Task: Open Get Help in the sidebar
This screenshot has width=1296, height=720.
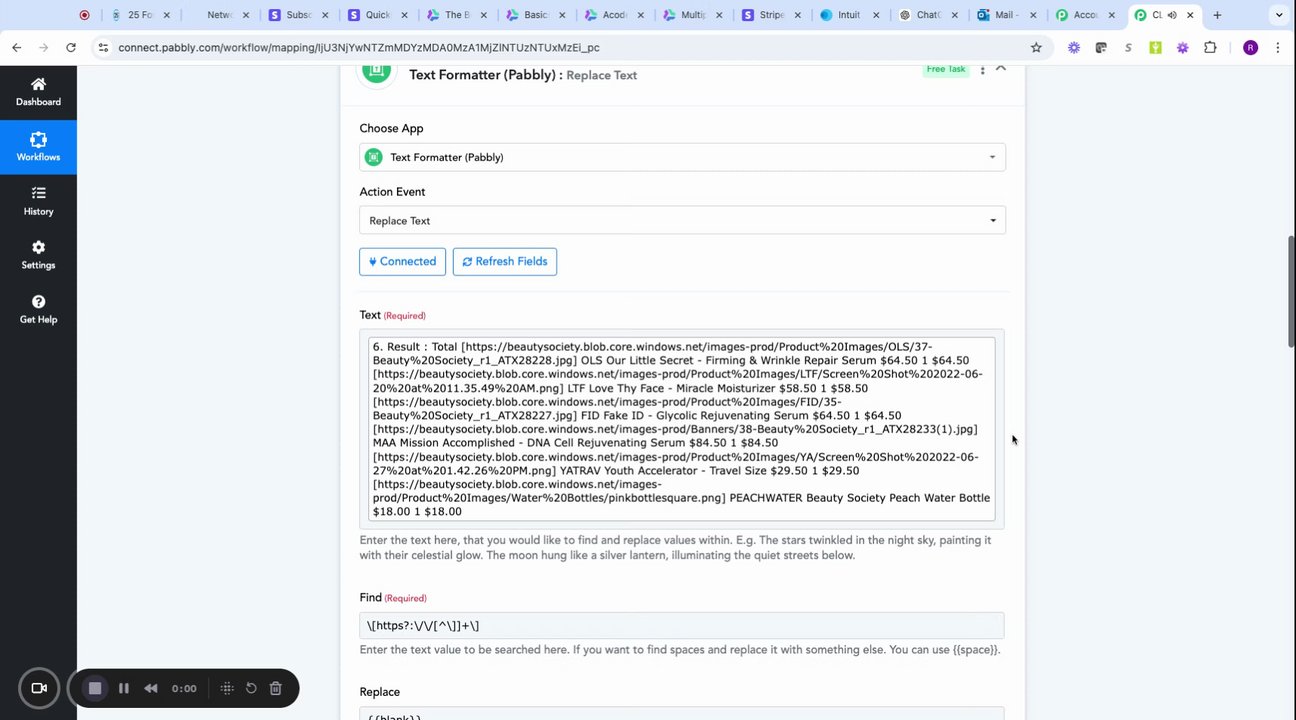Action: 38,309
